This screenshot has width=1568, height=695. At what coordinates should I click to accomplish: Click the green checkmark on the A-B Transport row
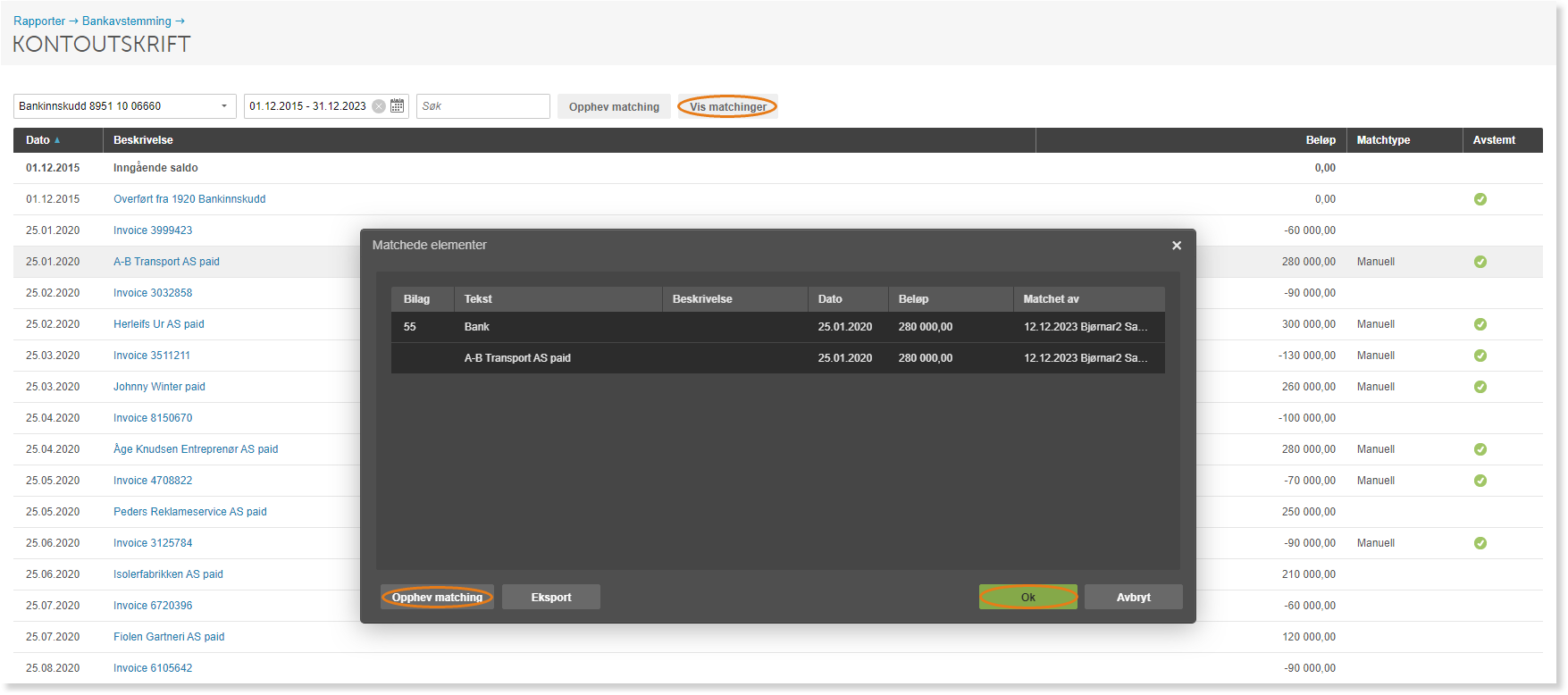(1480, 262)
